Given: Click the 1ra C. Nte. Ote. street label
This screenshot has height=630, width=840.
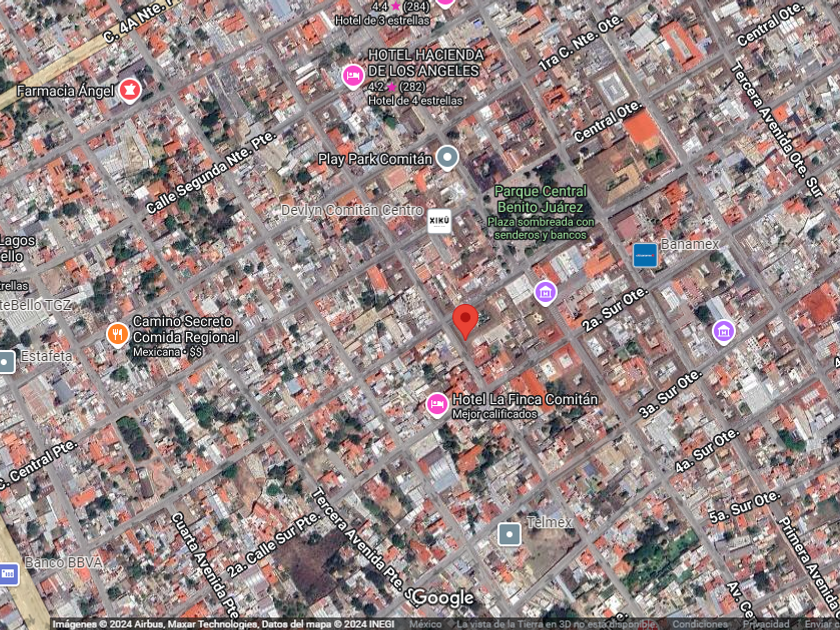Looking at the screenshot, I should coord(581,43).
